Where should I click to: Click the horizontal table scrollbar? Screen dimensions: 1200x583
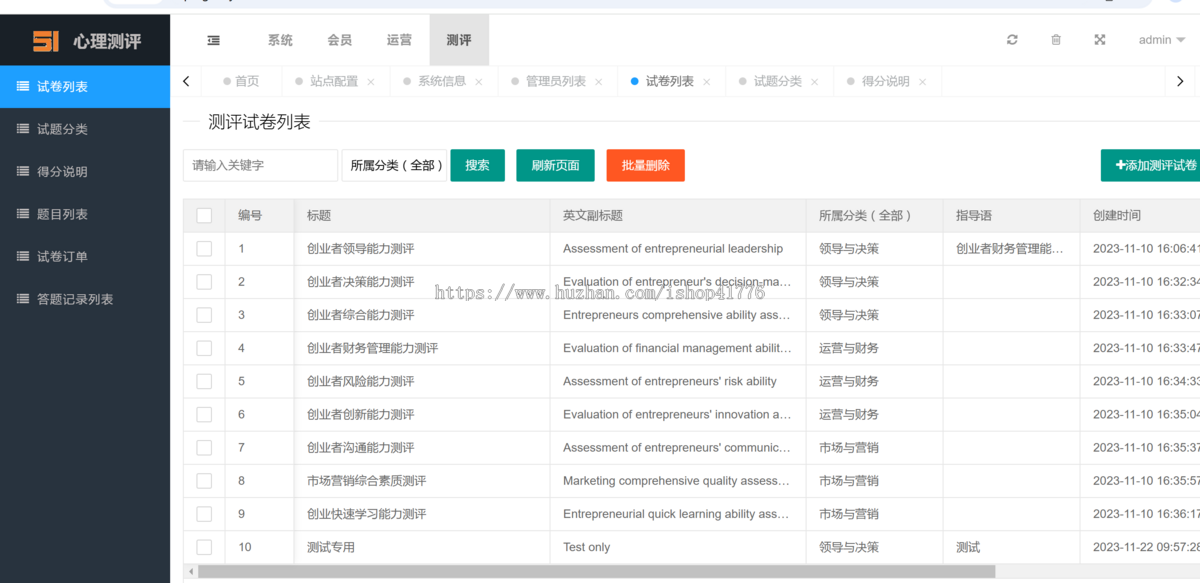click(x=596, y=571)
